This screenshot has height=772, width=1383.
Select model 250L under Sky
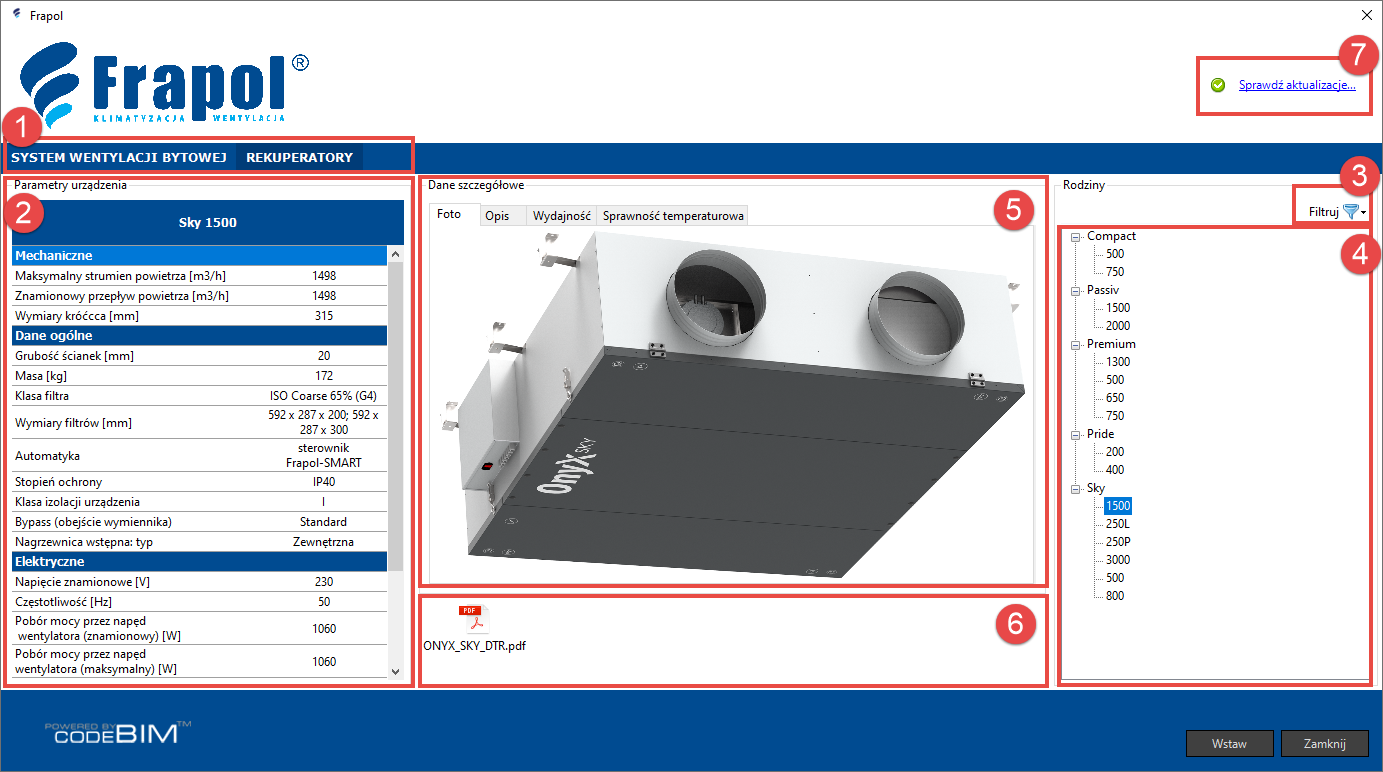tap(1118, 524)
